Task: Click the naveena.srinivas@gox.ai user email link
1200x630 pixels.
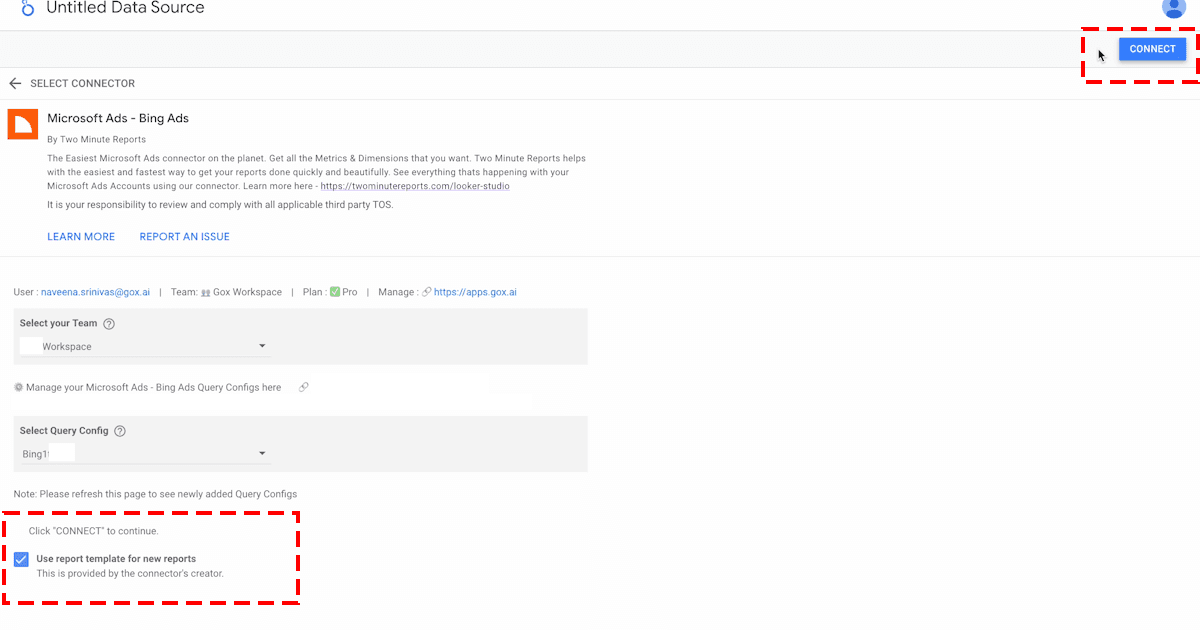Action: [95, 292]
